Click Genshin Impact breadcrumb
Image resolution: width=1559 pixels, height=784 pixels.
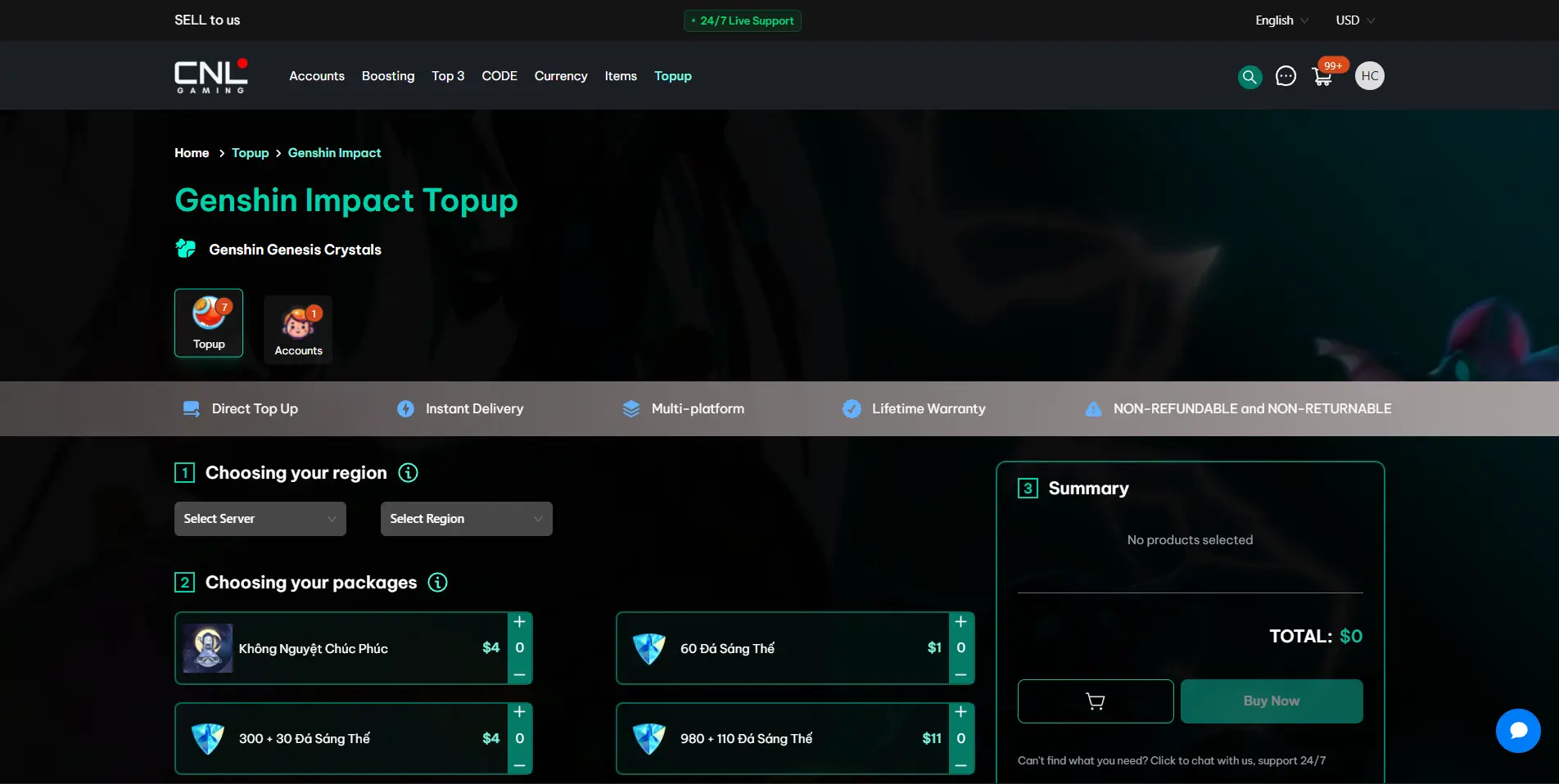point(334,153)
